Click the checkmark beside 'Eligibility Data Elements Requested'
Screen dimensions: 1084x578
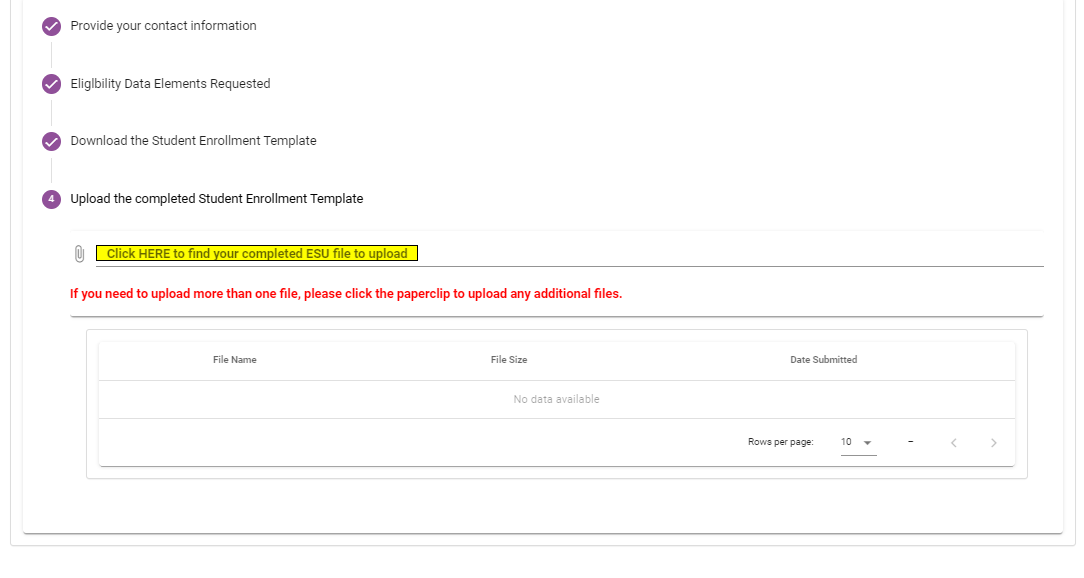51,84
